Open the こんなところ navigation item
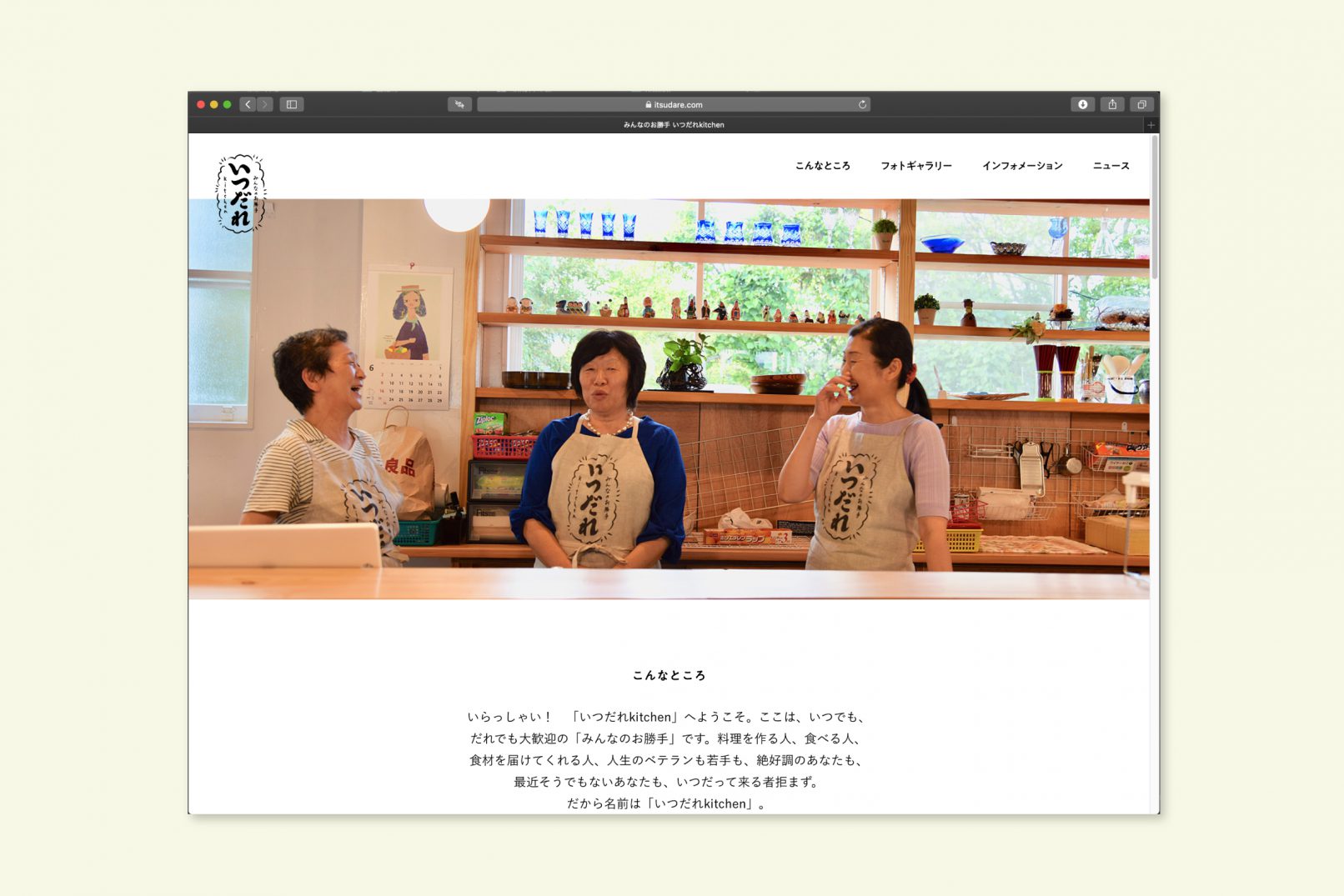The image size is (1344, 896). pyautogui.click(x=822, y=166)
